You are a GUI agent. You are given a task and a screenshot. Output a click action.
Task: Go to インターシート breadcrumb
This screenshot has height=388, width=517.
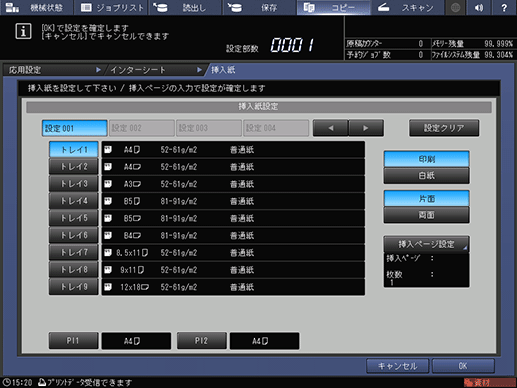[x=155, y=70]
